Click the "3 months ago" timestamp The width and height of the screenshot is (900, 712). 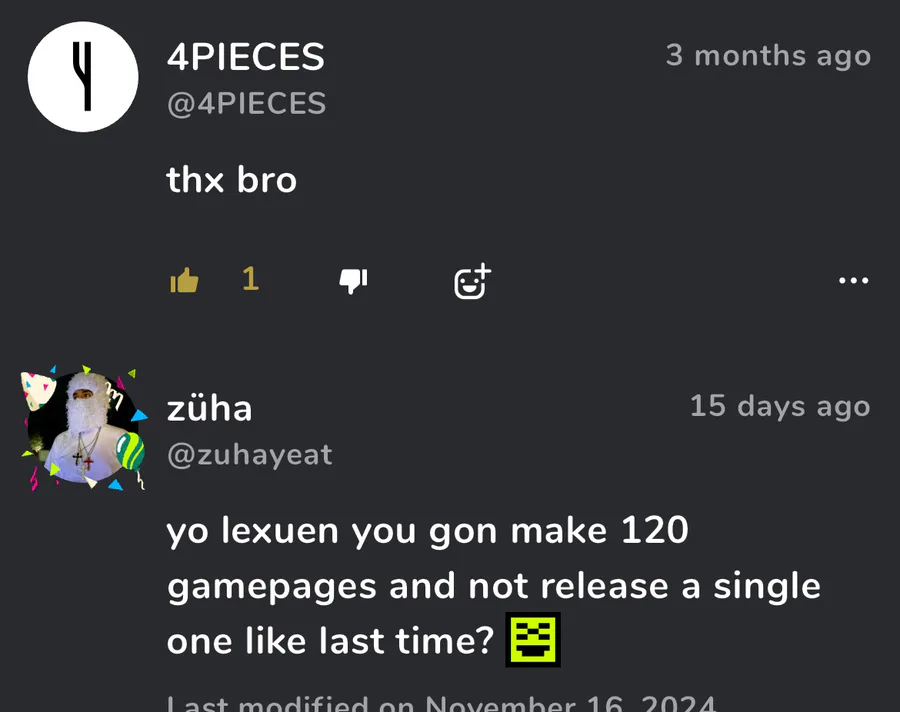click(768, 56)
